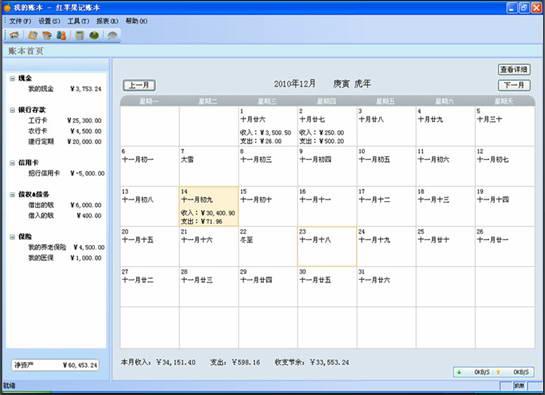
Task: Collapse the 保险 account group
Action: point(13,237)
